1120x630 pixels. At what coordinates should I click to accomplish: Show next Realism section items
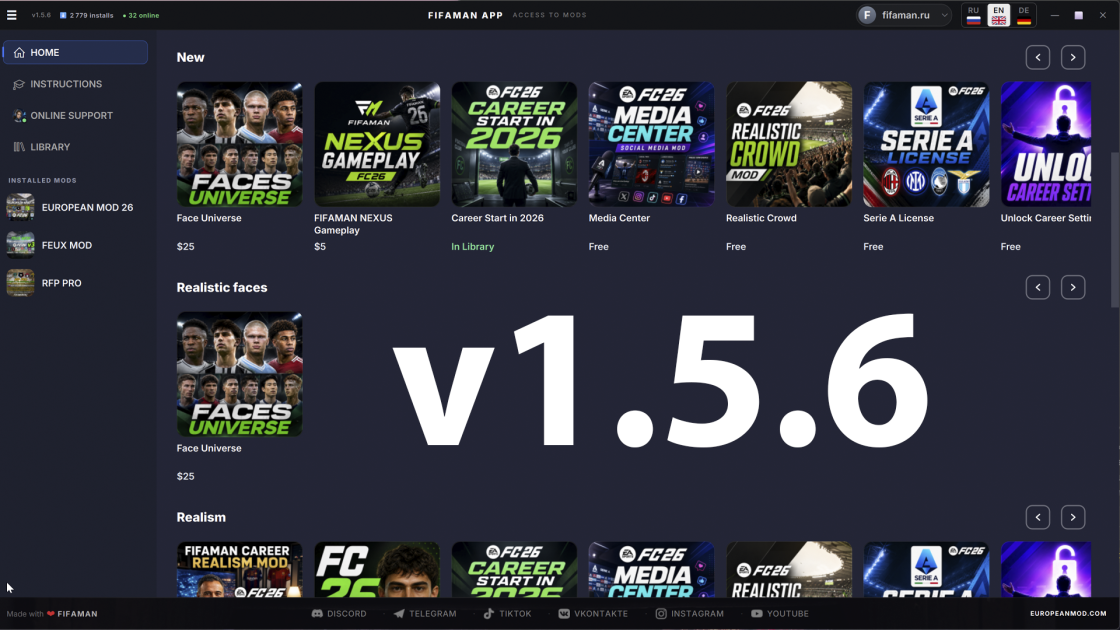[x=1073, y=517]
